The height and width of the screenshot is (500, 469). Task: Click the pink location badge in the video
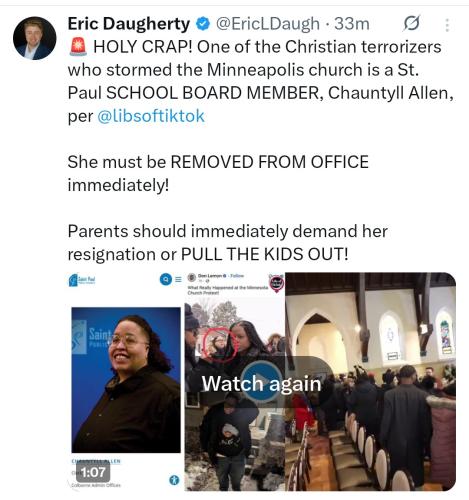[277, 284]
